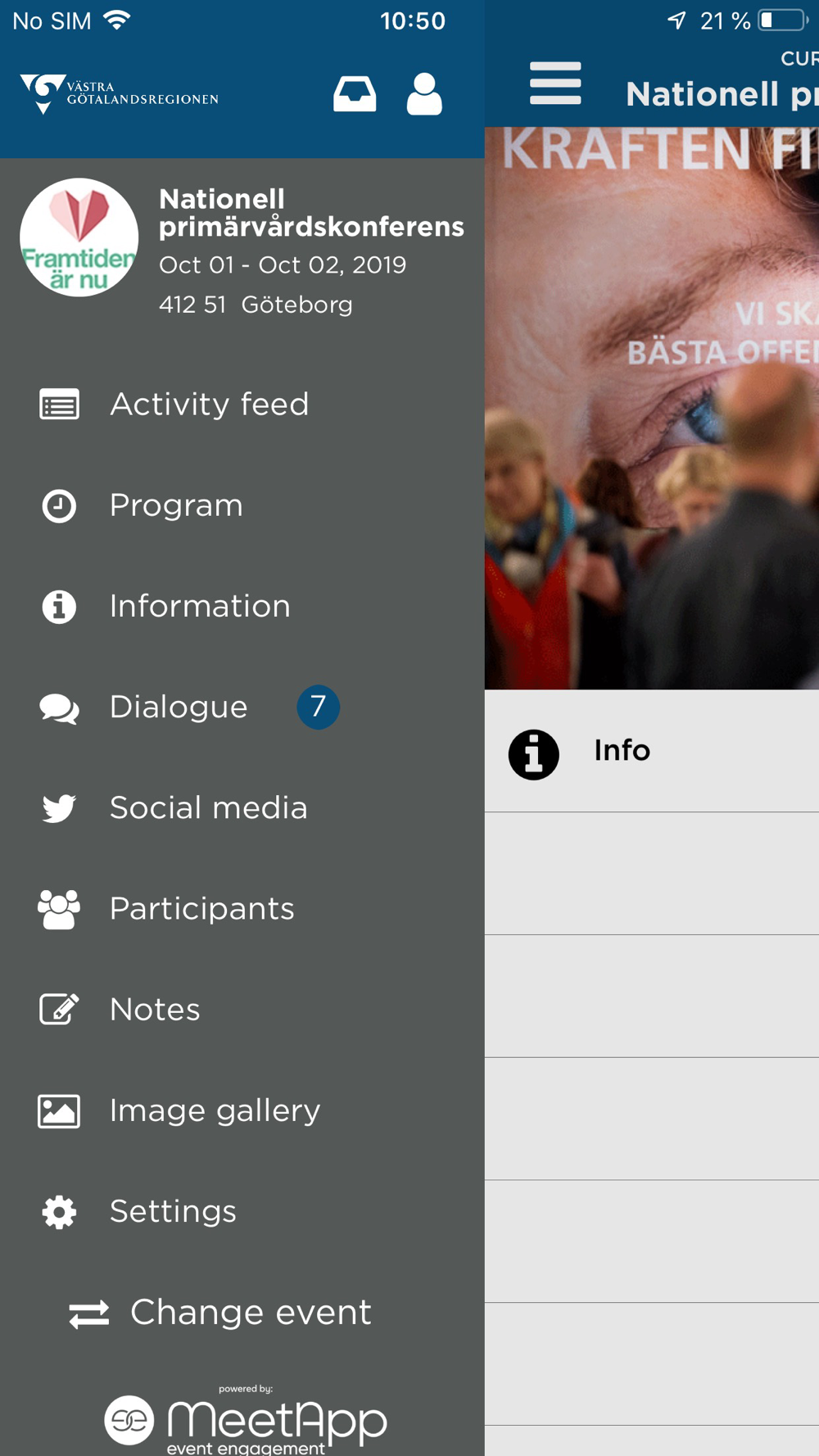Tap the Settings gear icon
Image resolution: width=819 pixels, height=1456 pixels.
(59, 1212)
